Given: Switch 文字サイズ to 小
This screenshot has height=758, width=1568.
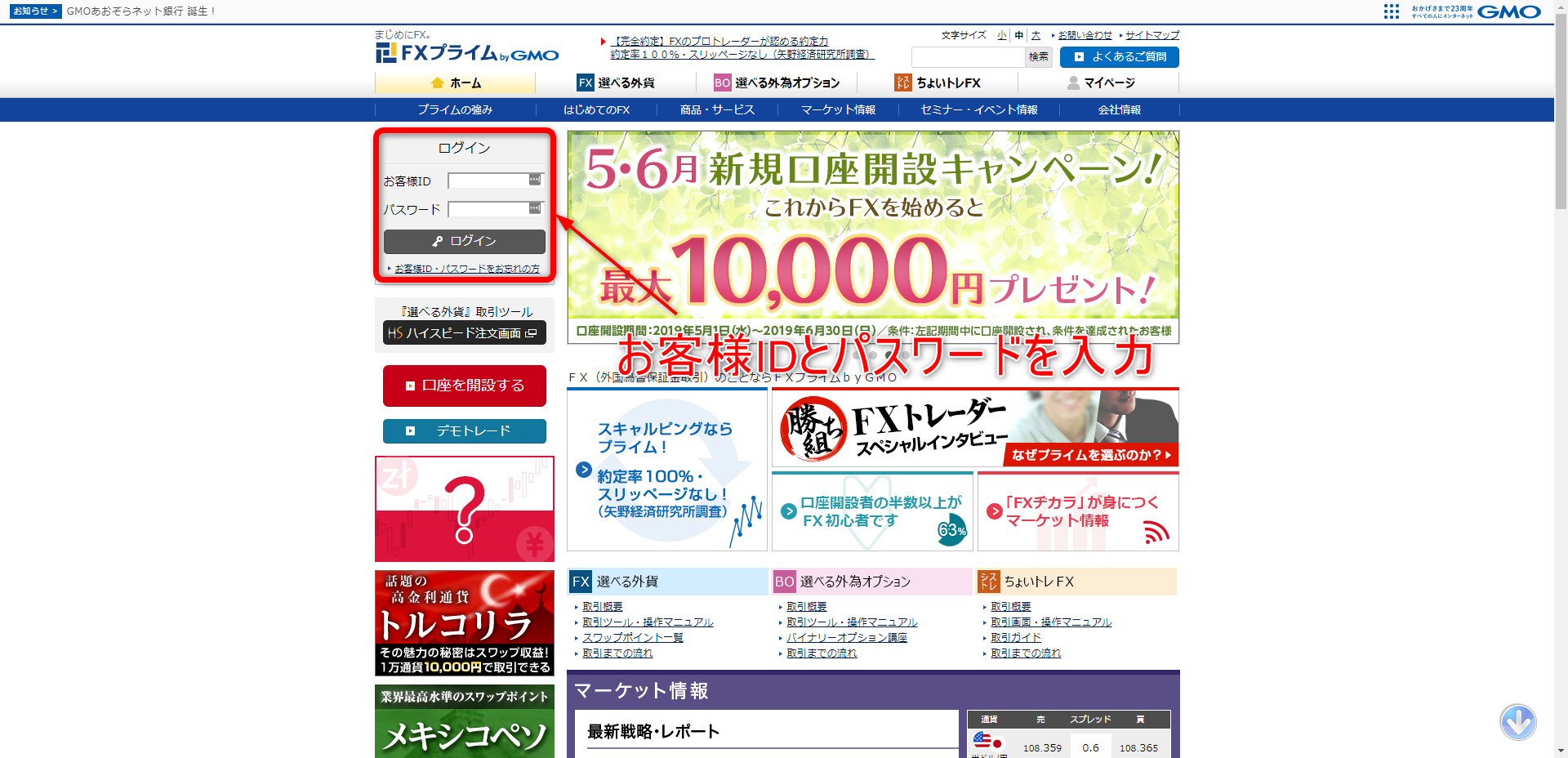Looking at the screenshot, I should (1002, 36).
